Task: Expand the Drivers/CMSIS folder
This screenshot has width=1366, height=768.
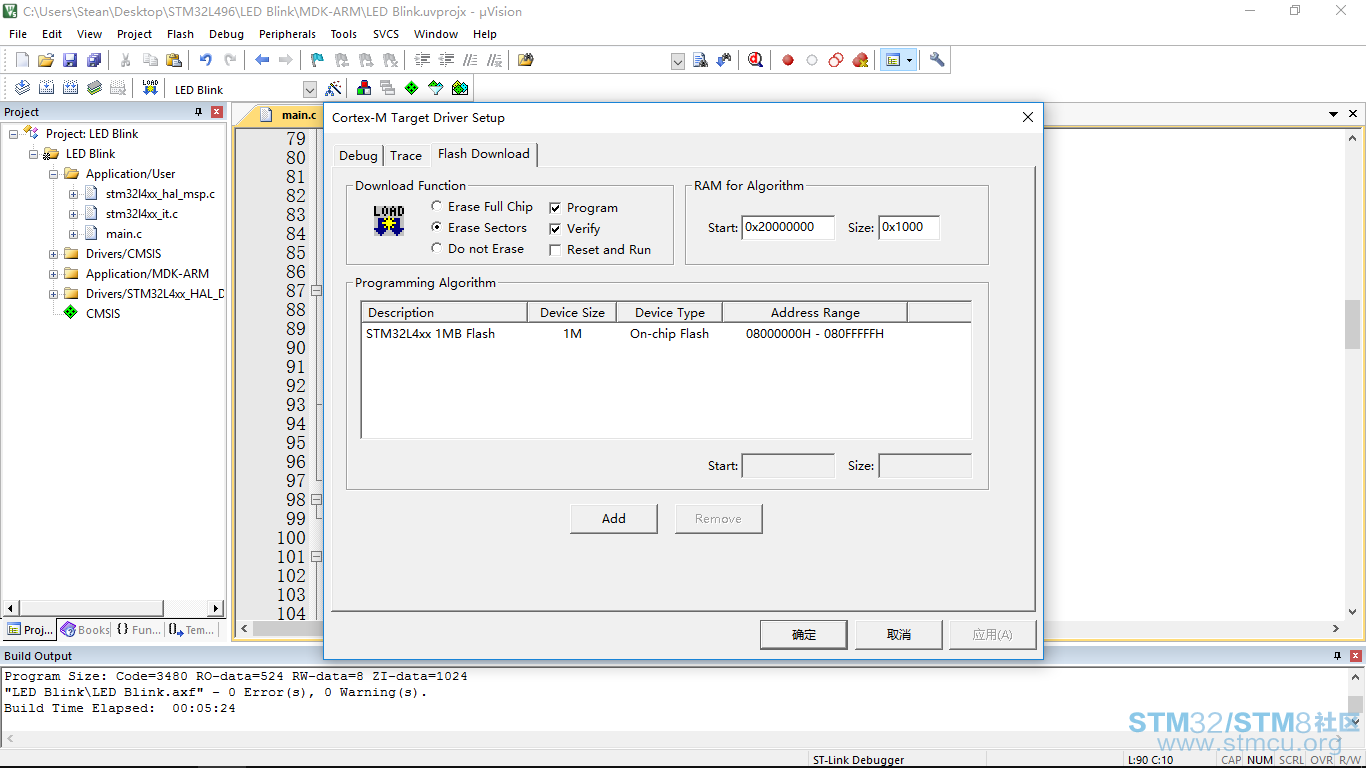Action: tap(54, 254)
